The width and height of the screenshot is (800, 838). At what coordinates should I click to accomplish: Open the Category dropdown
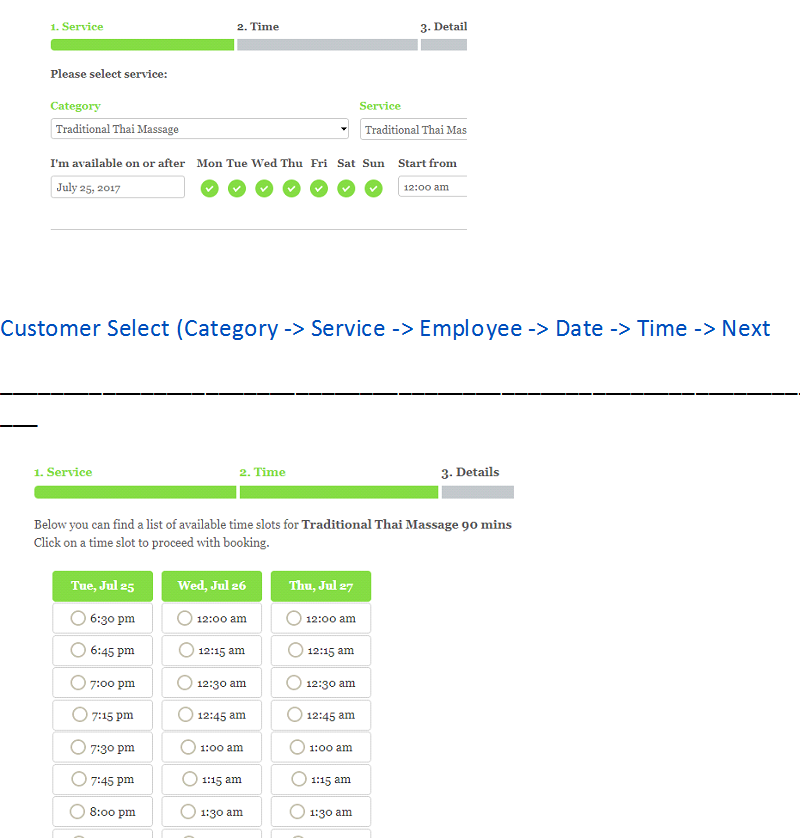click(200, 129)
